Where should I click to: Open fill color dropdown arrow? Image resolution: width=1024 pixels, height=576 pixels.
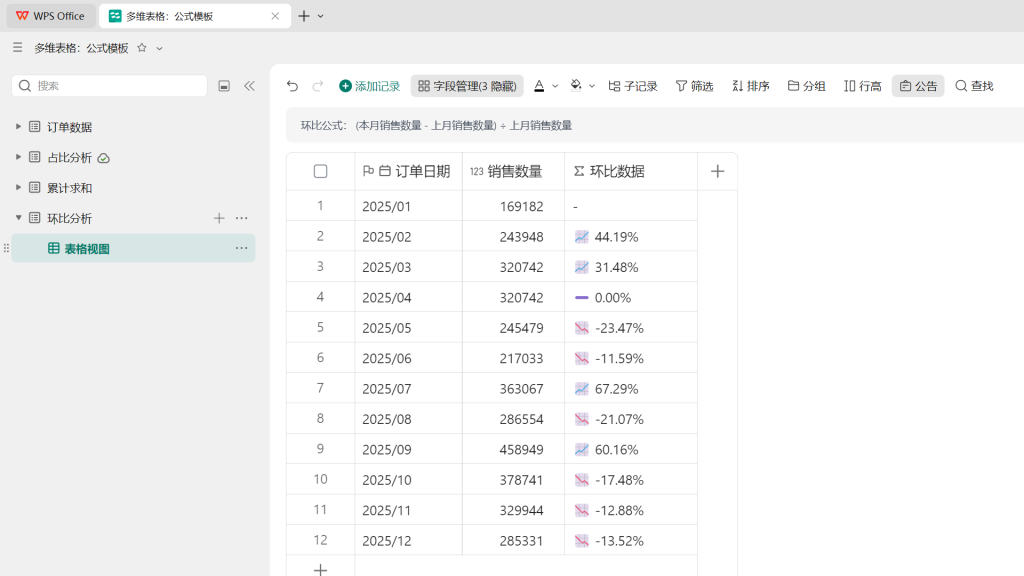tap(592, 86)
